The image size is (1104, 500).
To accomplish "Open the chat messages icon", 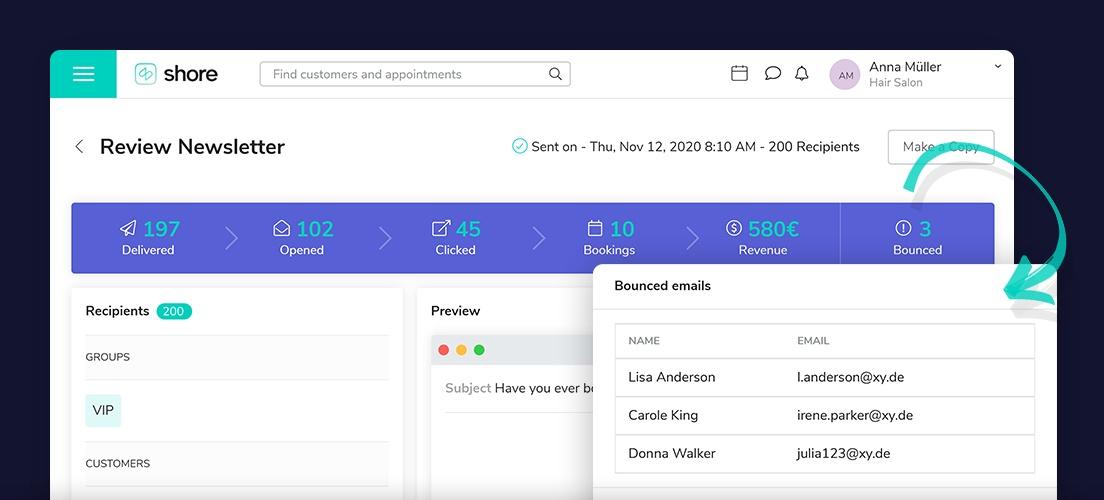I will click(x=772, y=73).
